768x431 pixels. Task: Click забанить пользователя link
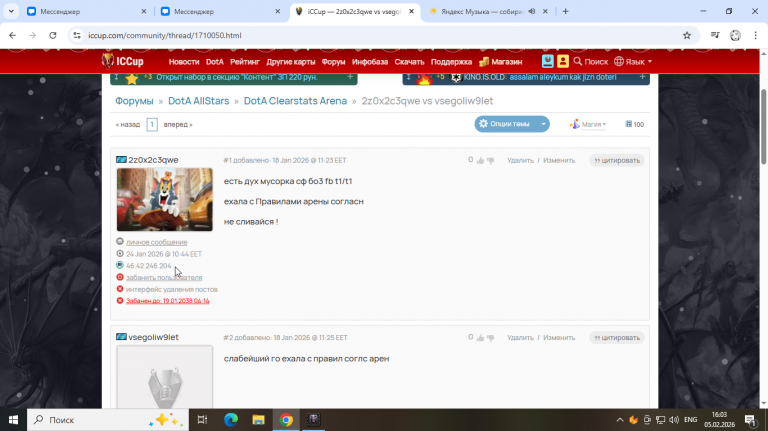164,277
